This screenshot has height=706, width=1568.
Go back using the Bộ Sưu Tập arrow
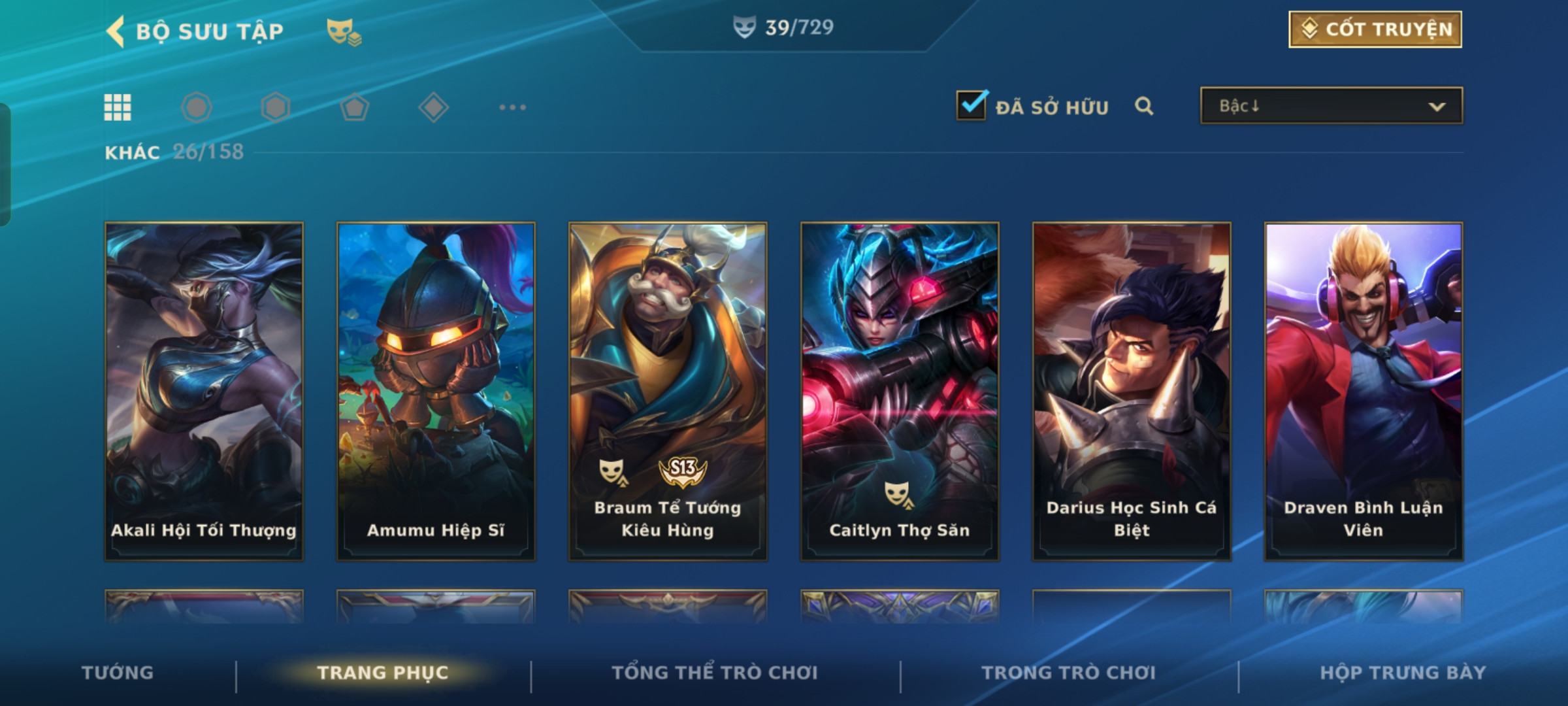click(116, 31)
